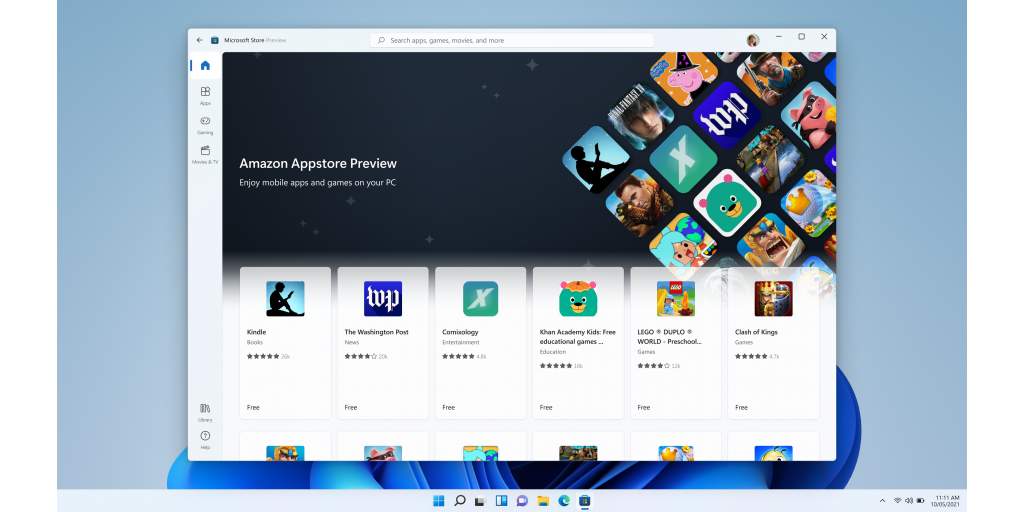Click the back arrow in the title bar
The image size is (1024, 512).
point(199,40)
